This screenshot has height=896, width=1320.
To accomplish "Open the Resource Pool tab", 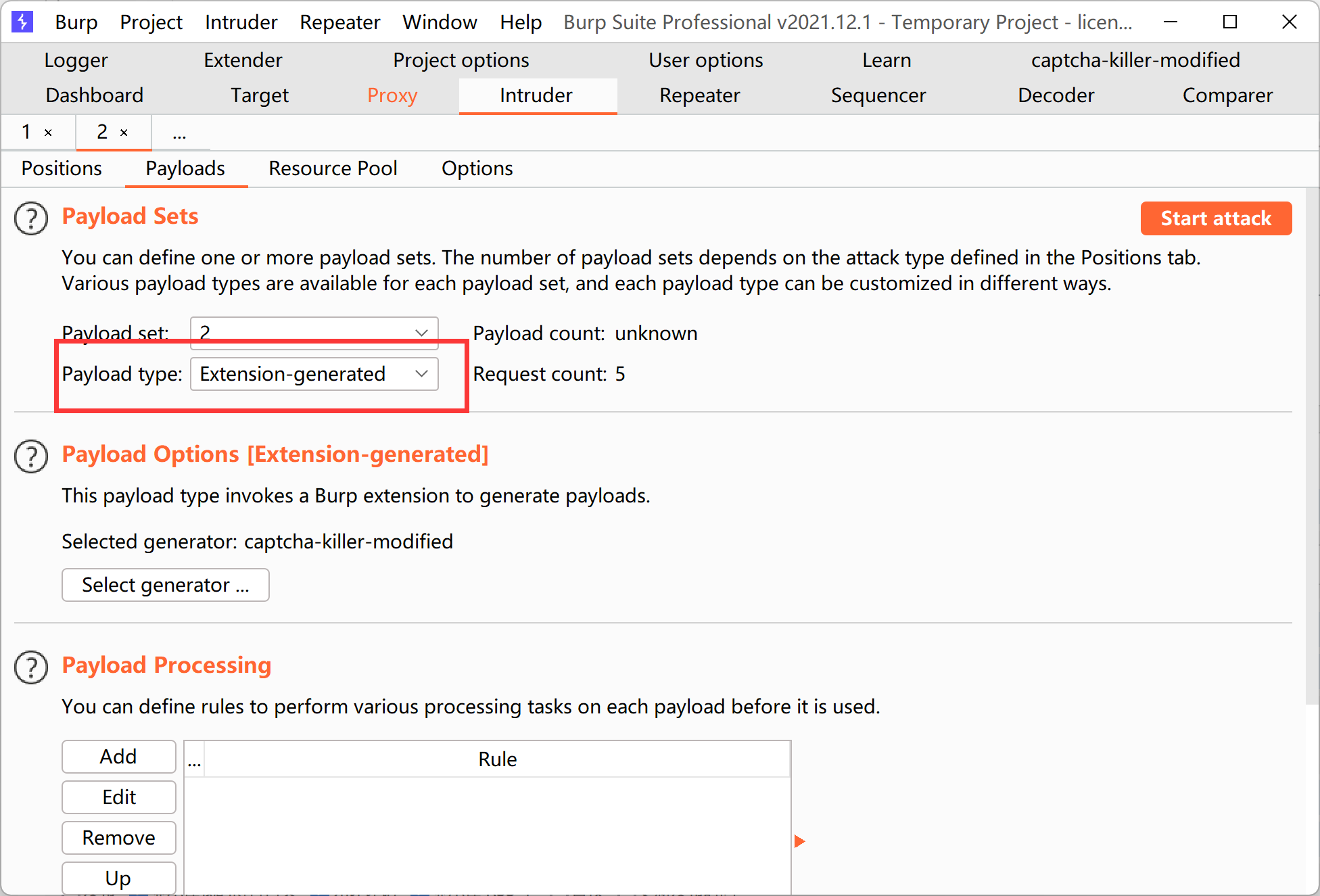I will tap(333, 168).
